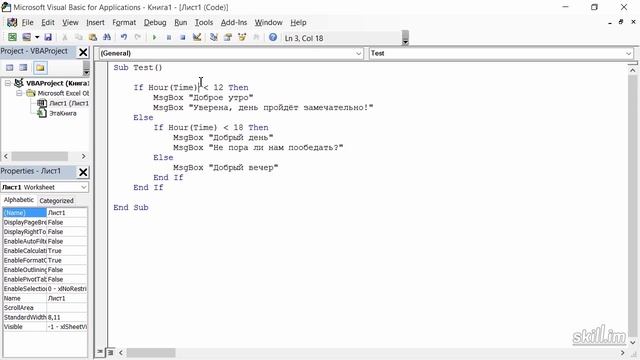Click the Project panel horizontal scrollbar thumb
This screenshot has height=360, width=640.
tap(40, 156)
